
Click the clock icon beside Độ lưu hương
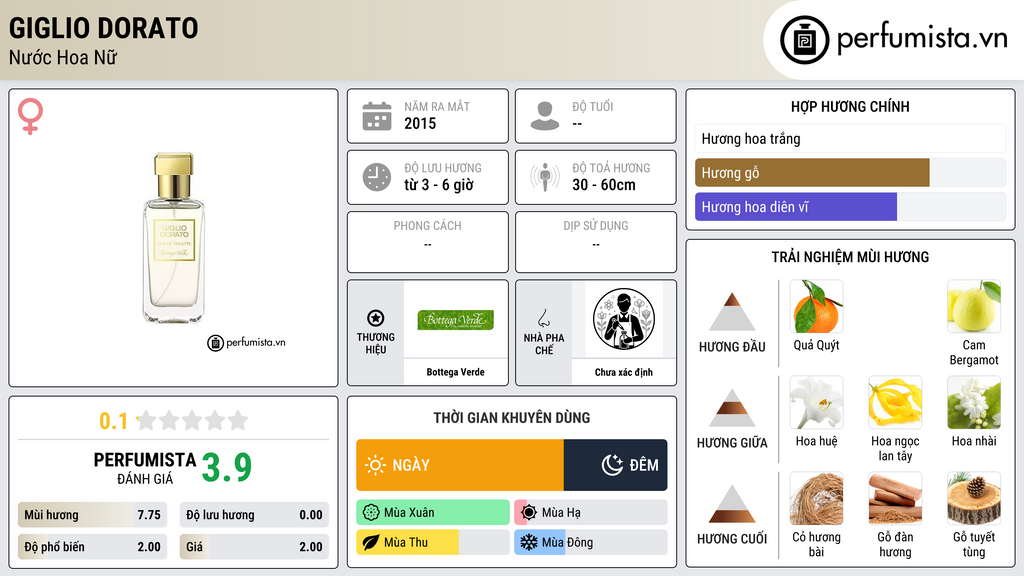(377, 177)
